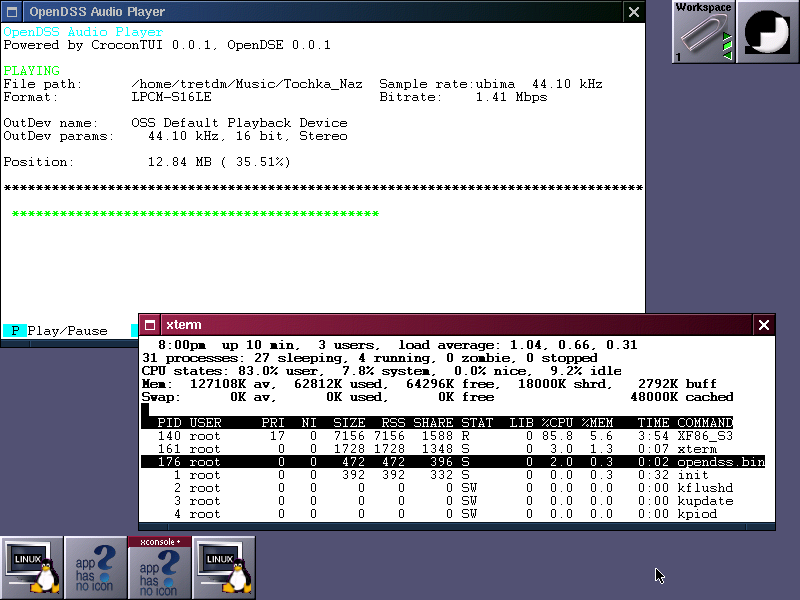
Task: Miniaturize the OpenDSS Audio Player window
Action: (12, 12)
